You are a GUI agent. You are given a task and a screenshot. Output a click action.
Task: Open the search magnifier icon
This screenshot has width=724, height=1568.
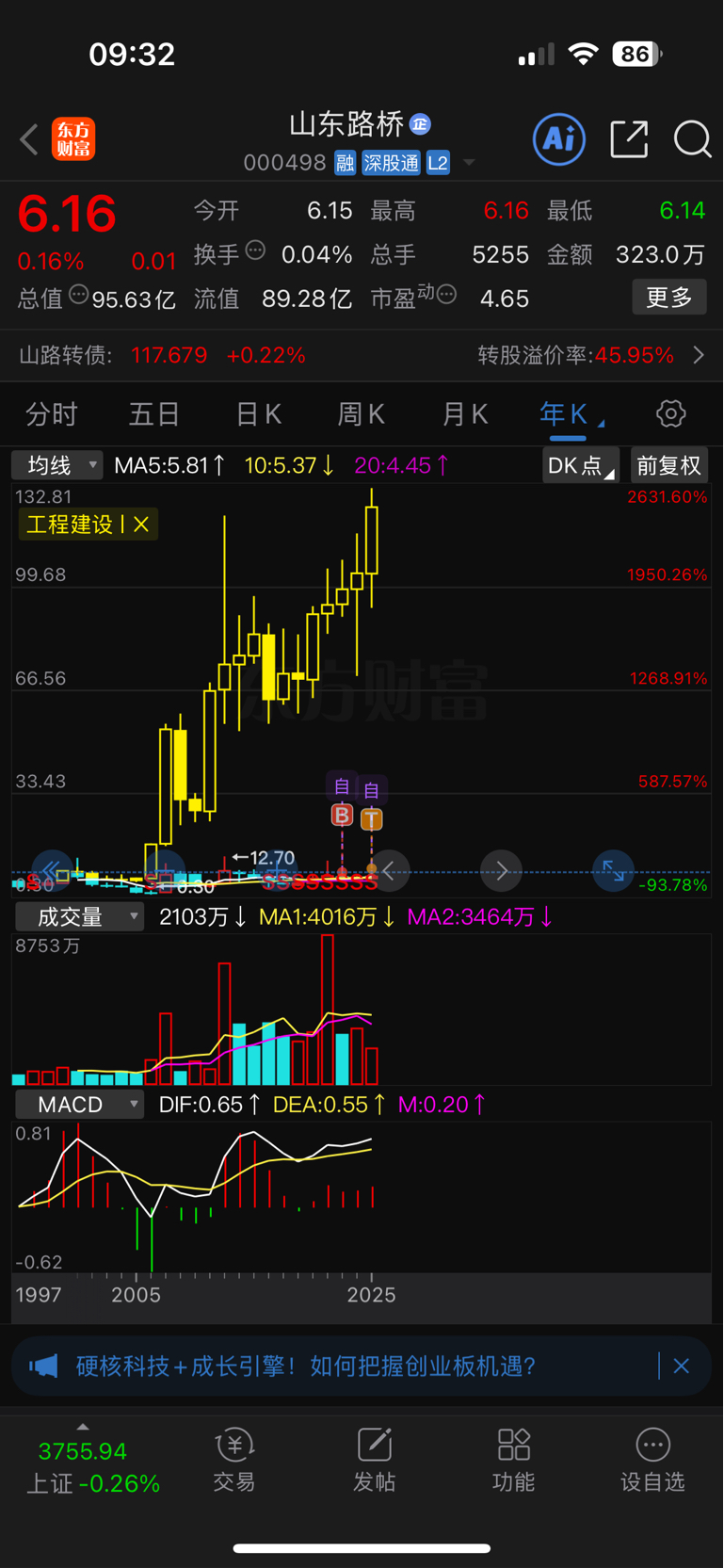click(x=692, y=139)
